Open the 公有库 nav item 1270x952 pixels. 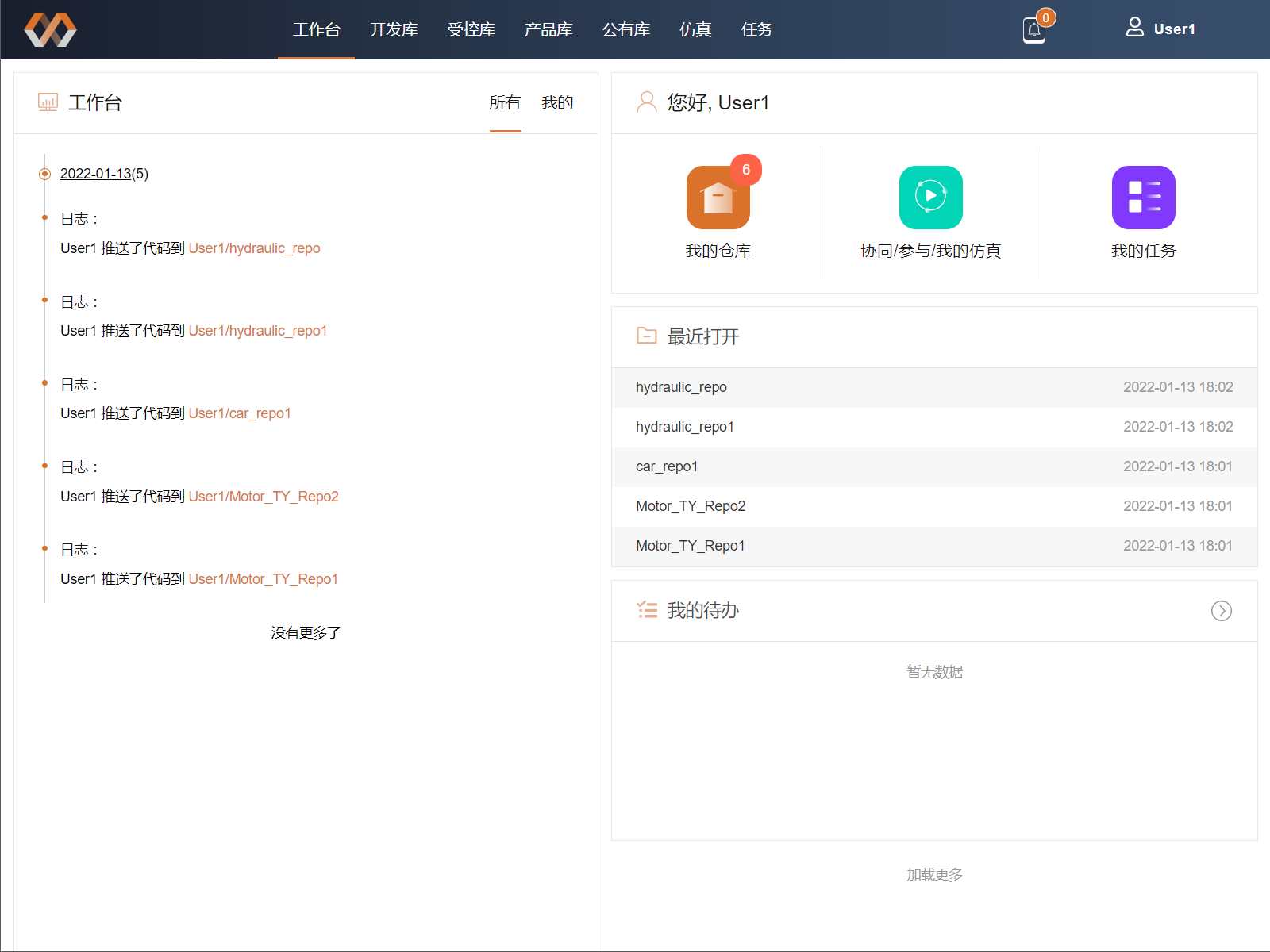[x=625, y=29]
